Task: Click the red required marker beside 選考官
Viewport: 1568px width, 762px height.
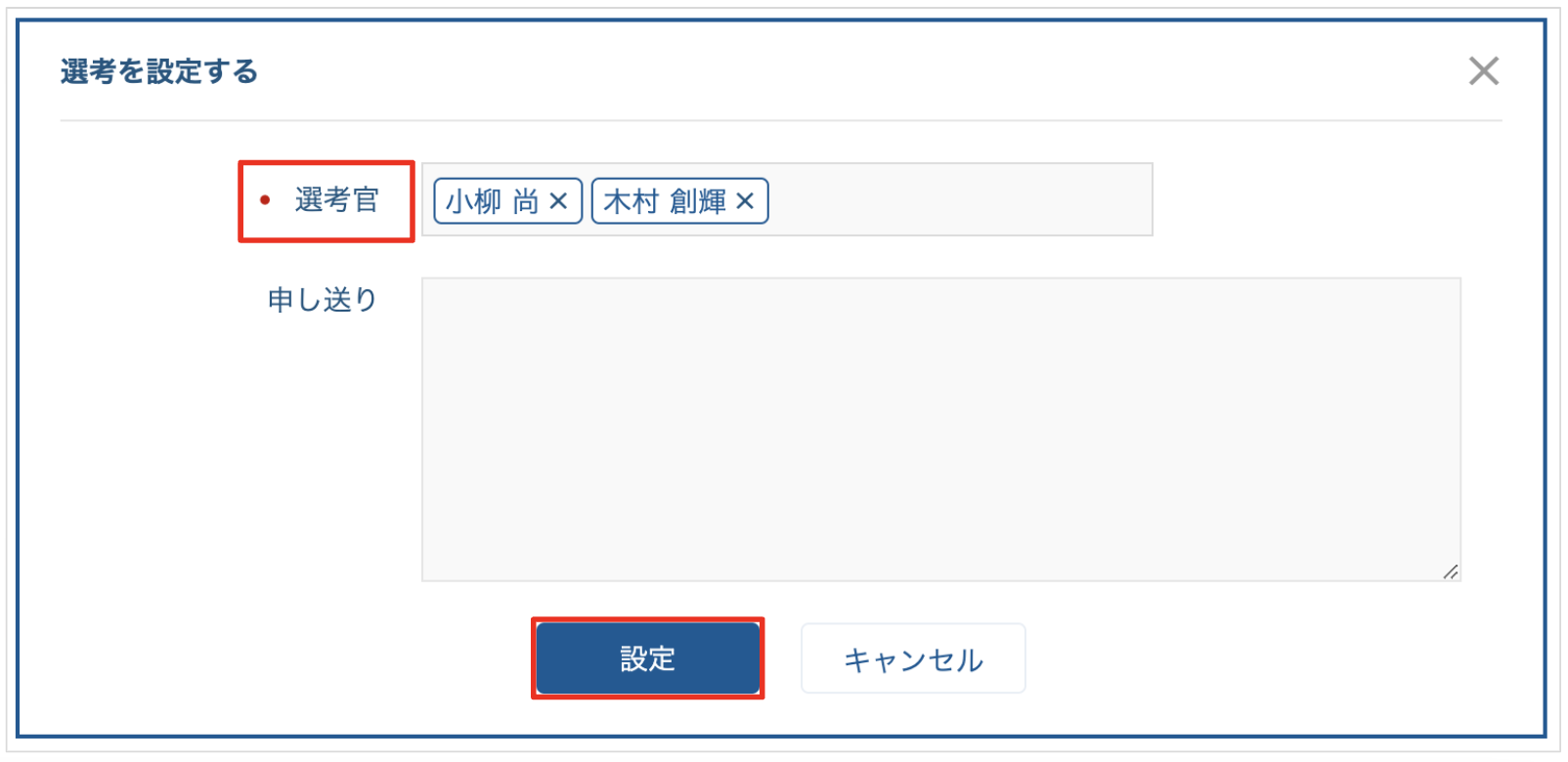Action: pyautogui.click(x=265, y=200)
